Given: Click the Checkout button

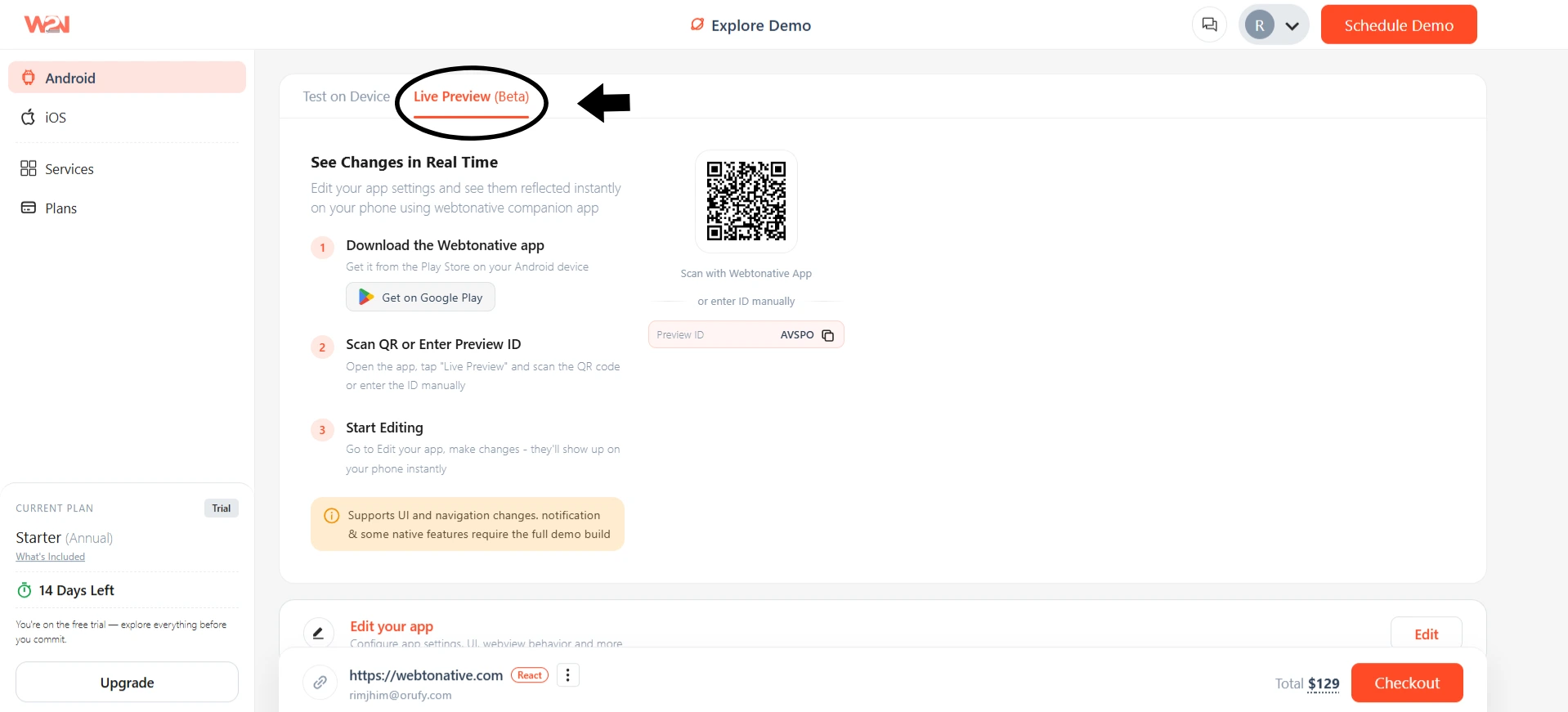Looking at the screenshot, I should coord(1407,683).
